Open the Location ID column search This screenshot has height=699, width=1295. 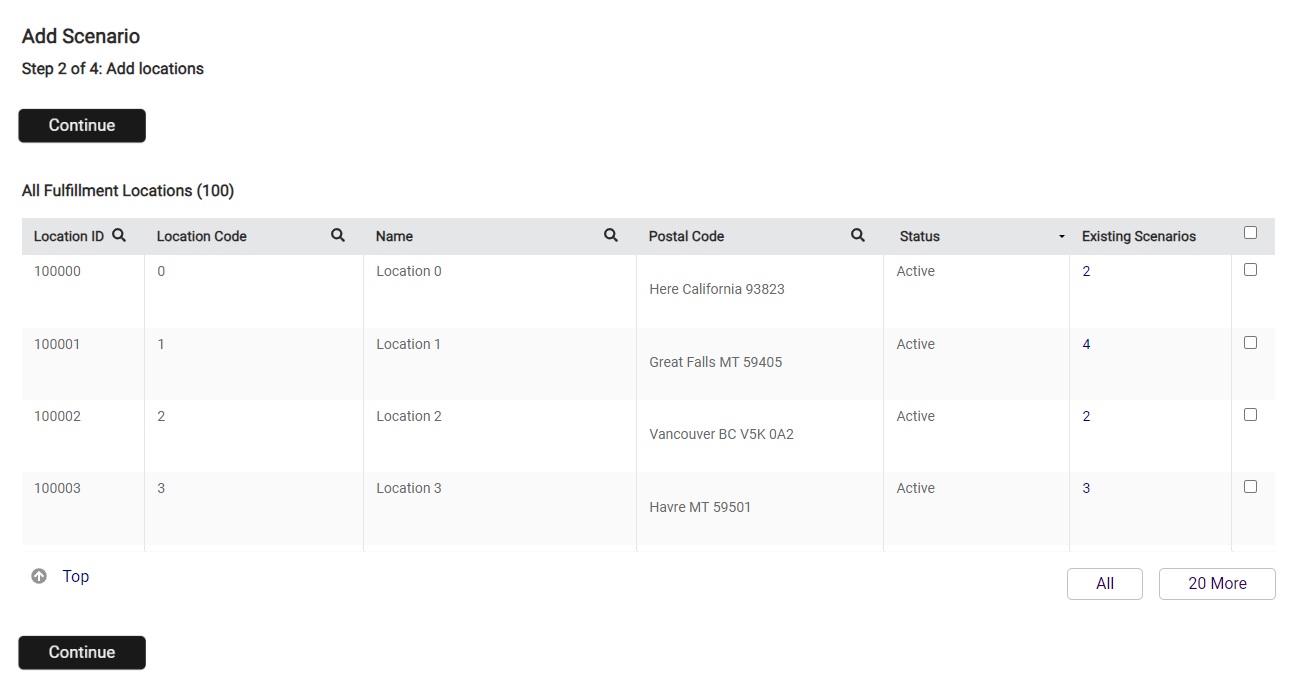pyautogui.click(x=119, y=235)
